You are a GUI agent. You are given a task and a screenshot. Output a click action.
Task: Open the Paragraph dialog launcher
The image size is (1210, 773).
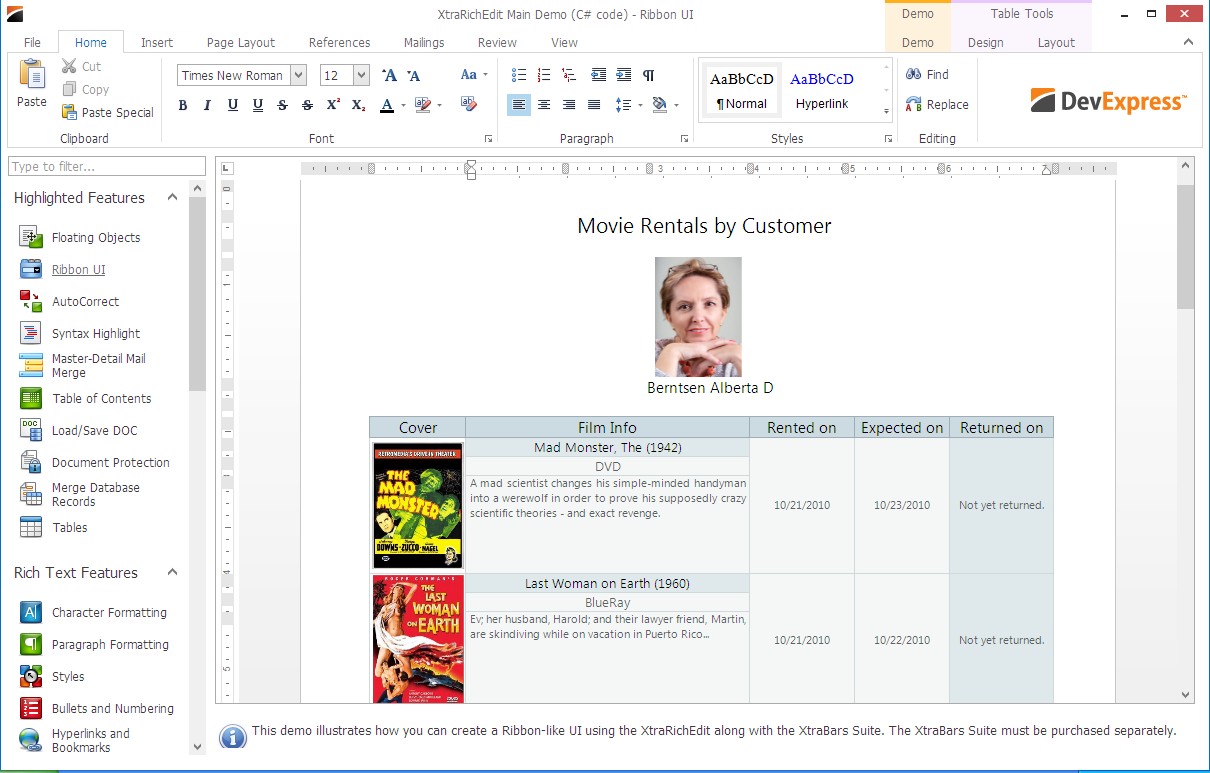(x=684, y=139)
